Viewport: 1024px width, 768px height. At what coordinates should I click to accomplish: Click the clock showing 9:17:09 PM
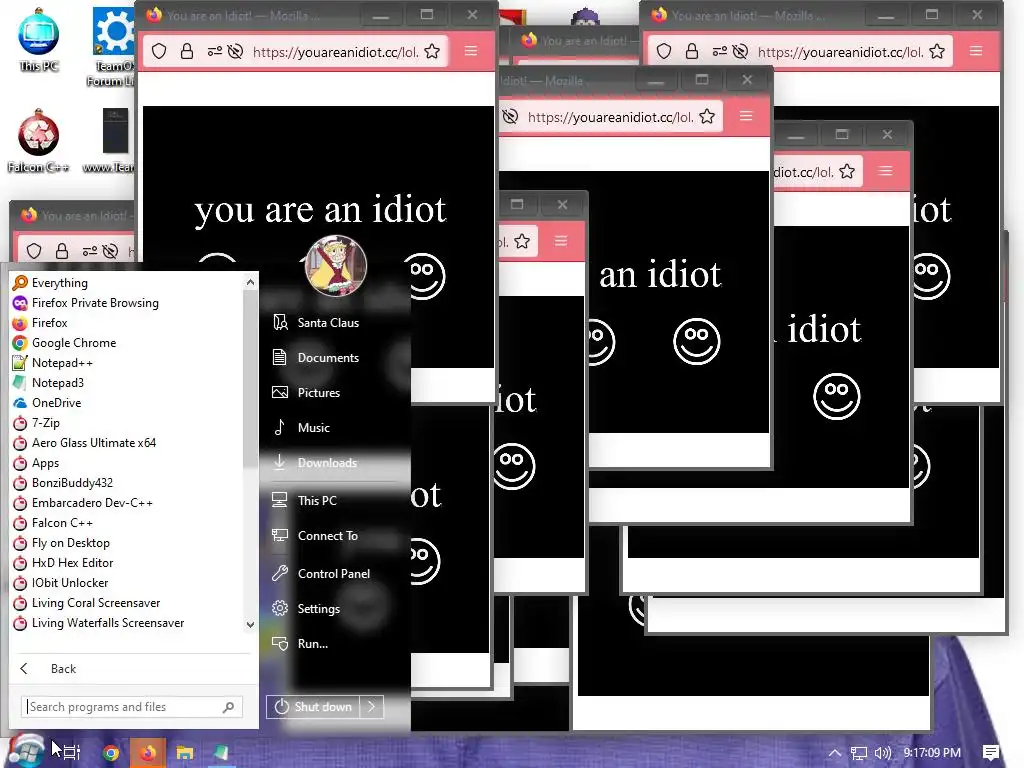tap(932, 752)
